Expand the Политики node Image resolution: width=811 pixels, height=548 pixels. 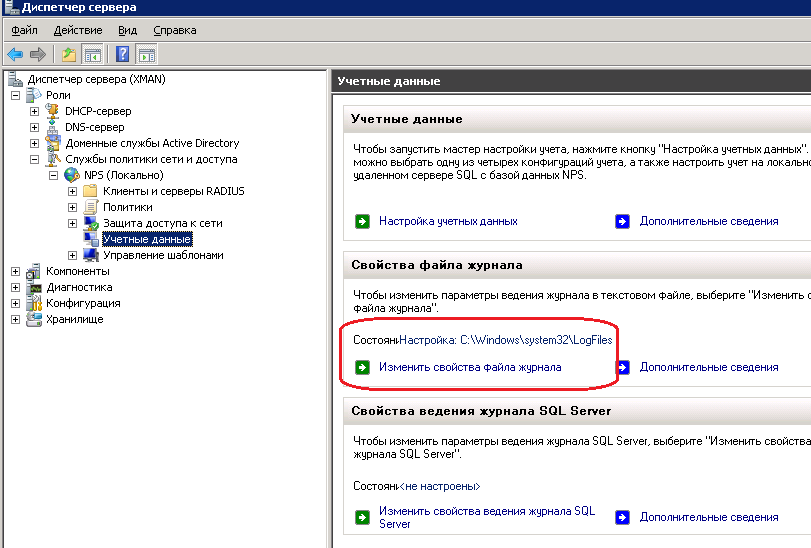point(72,207)
